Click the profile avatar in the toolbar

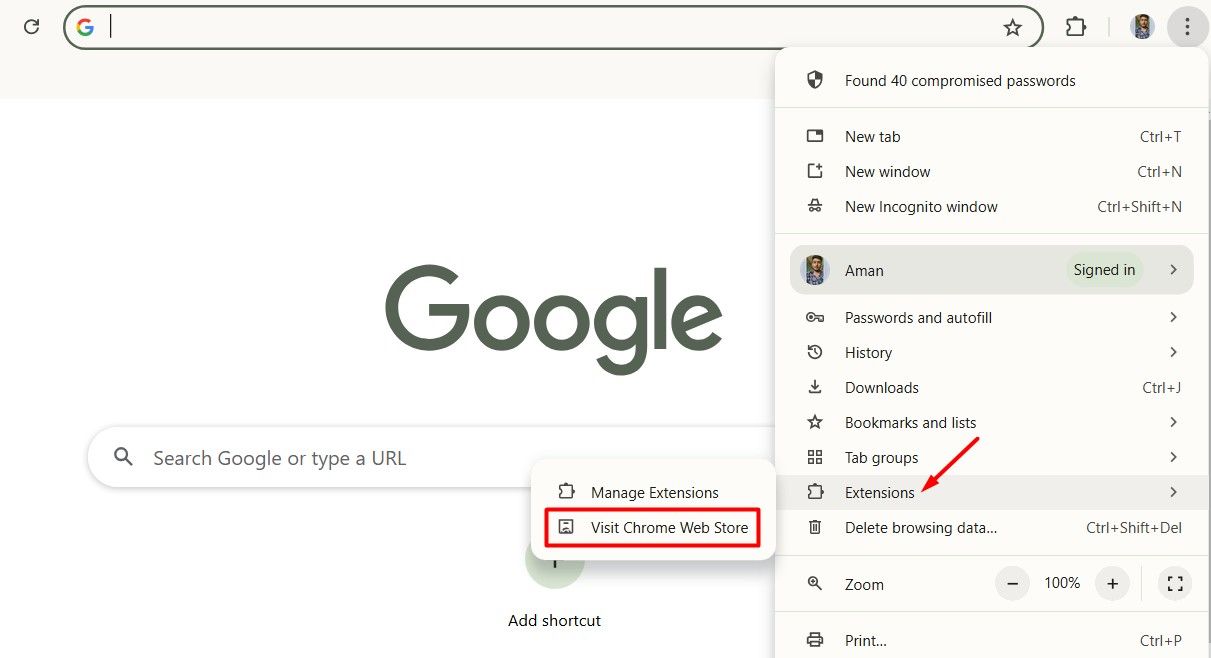[1141, 27]
